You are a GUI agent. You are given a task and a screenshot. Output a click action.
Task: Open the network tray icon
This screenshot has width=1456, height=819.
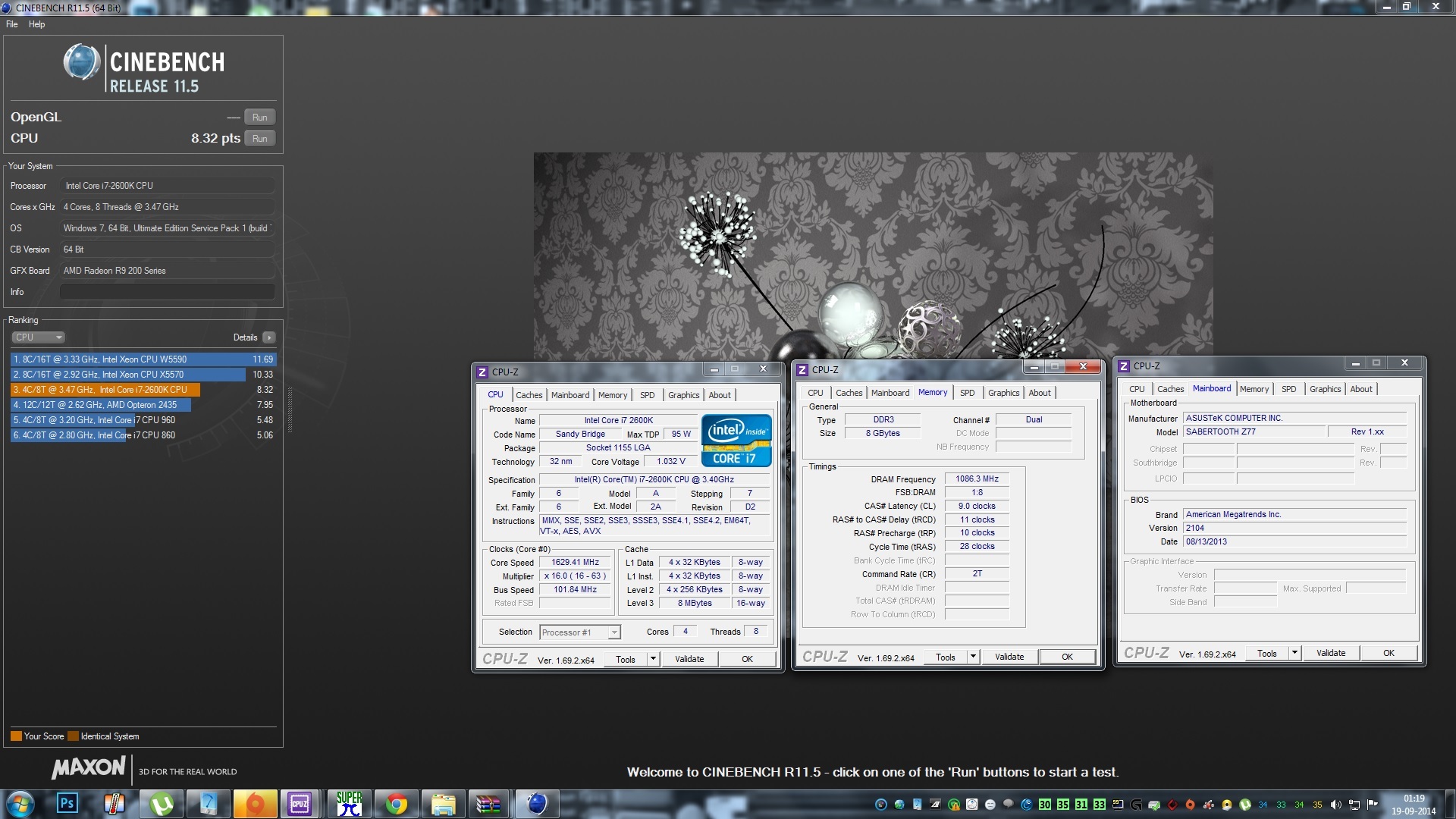point(1354,805)
